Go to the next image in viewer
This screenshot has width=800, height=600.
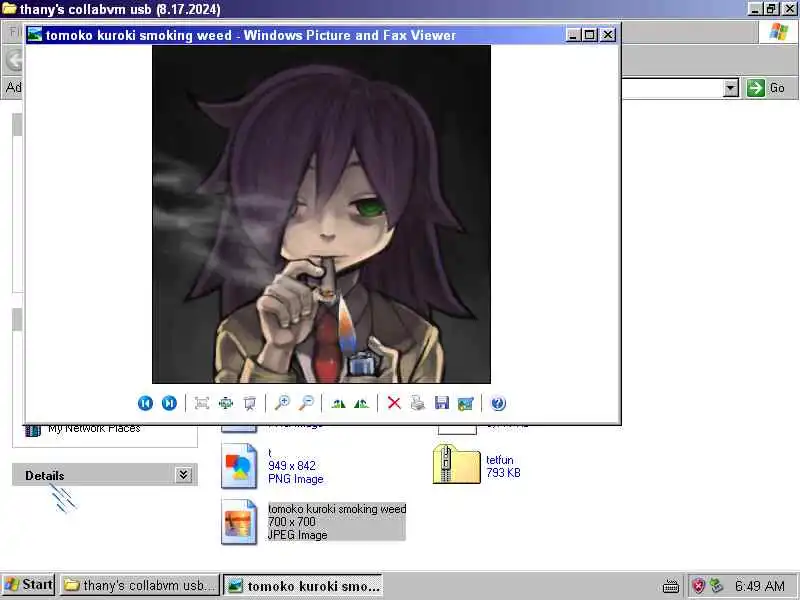169,403
